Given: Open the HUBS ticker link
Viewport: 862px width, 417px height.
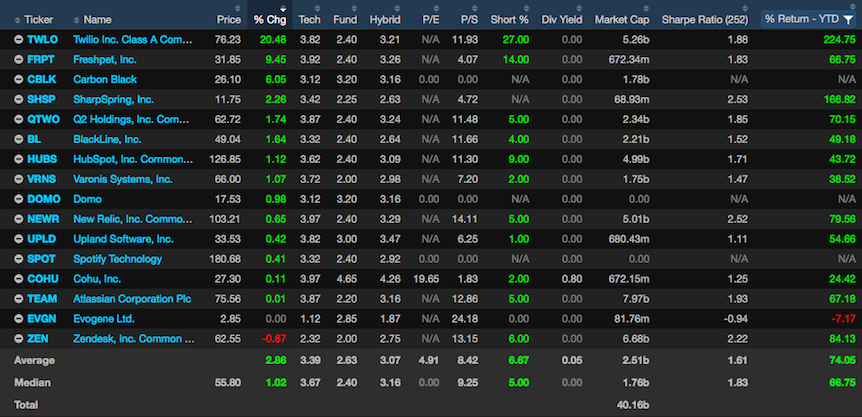Looking at the screenshot, I should tap(42, 159).
